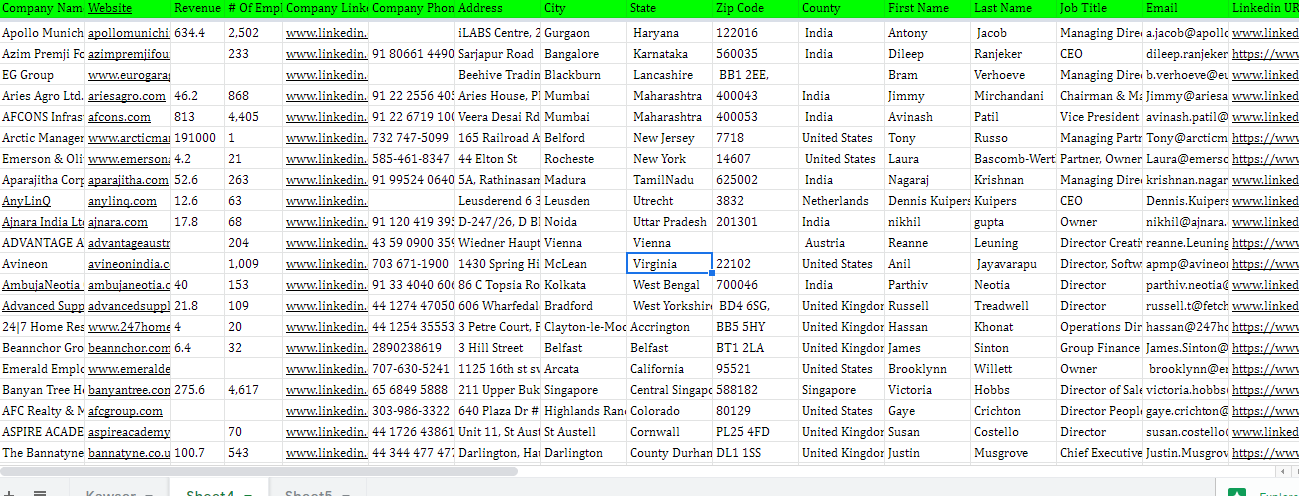Select the selected Virginia state cell

click(x=669, y=264)
